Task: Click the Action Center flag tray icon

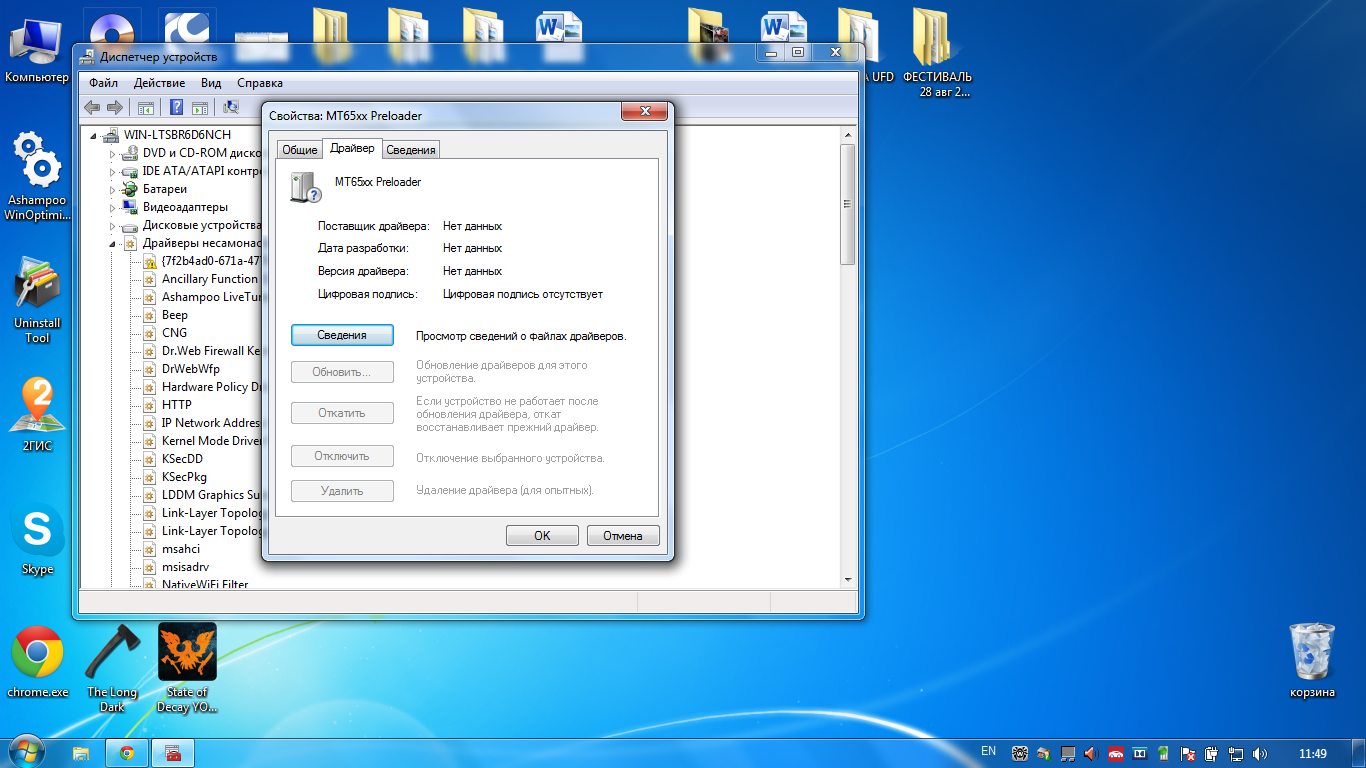Action: 1189,753
